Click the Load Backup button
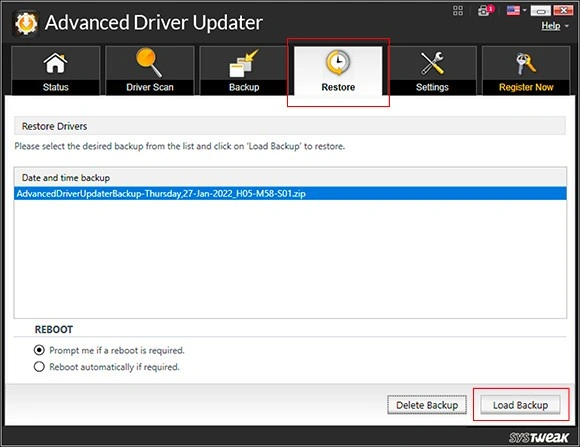 [520, 405]
